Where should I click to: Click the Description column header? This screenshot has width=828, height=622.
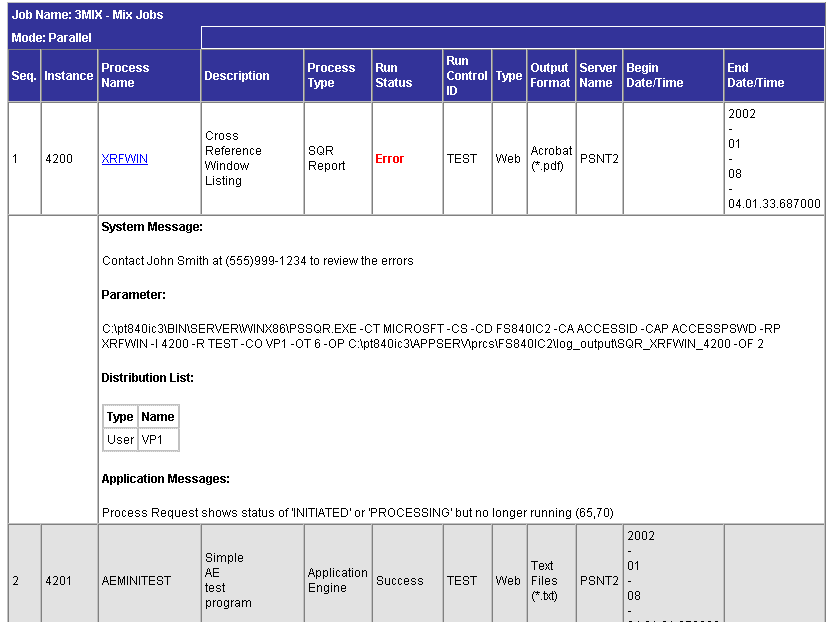237,75
